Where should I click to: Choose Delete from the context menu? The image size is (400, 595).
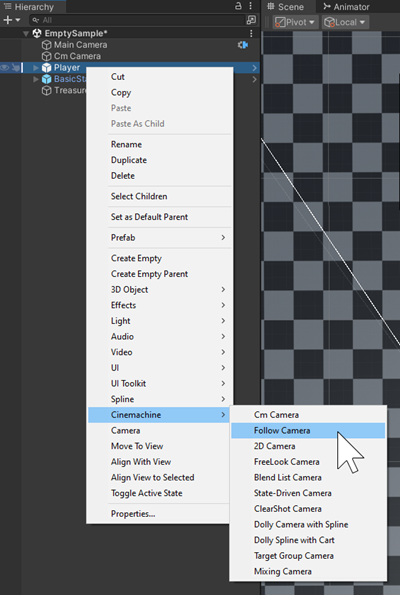160,176
